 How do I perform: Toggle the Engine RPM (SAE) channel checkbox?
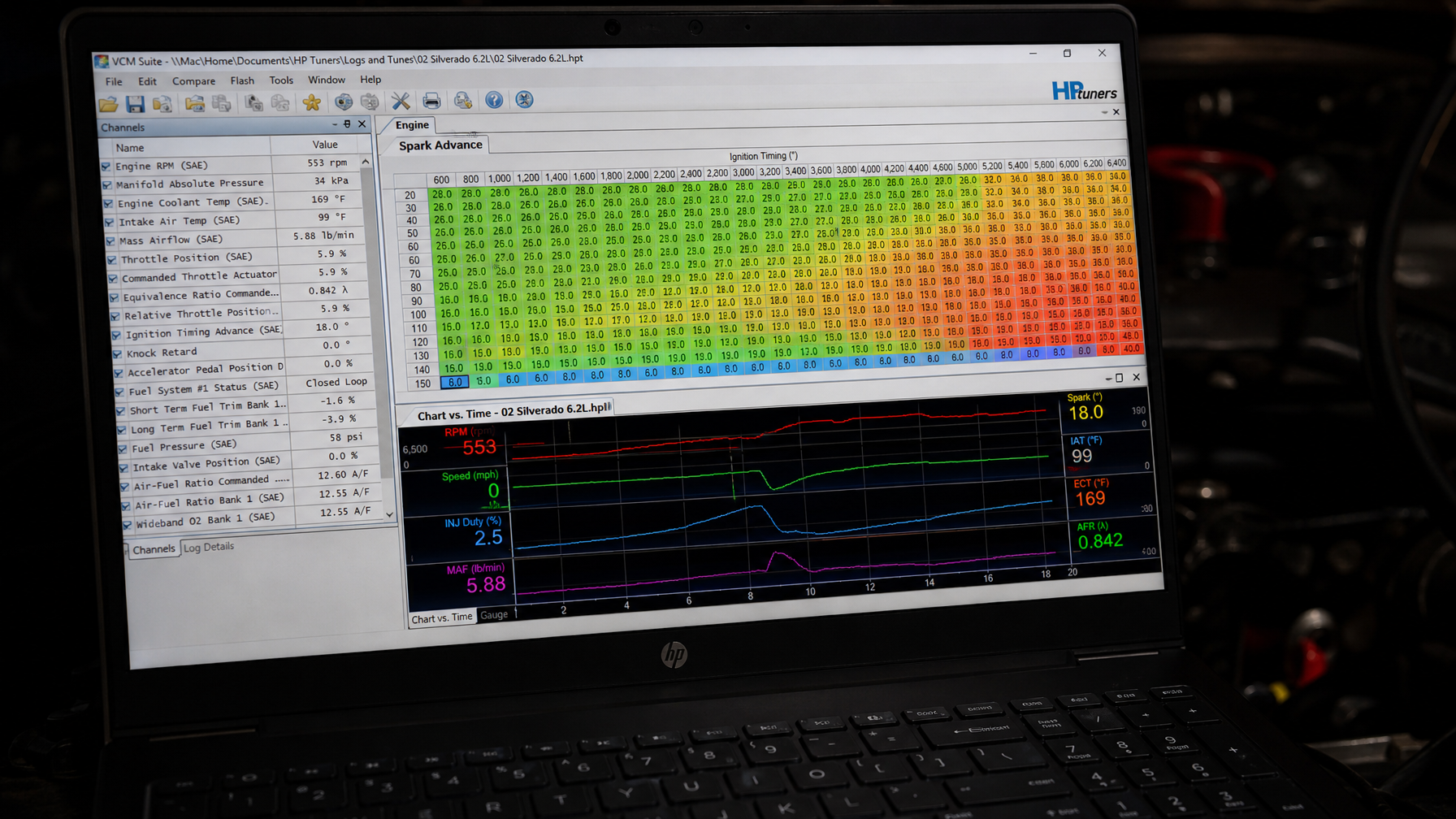(x=106, y=167)
